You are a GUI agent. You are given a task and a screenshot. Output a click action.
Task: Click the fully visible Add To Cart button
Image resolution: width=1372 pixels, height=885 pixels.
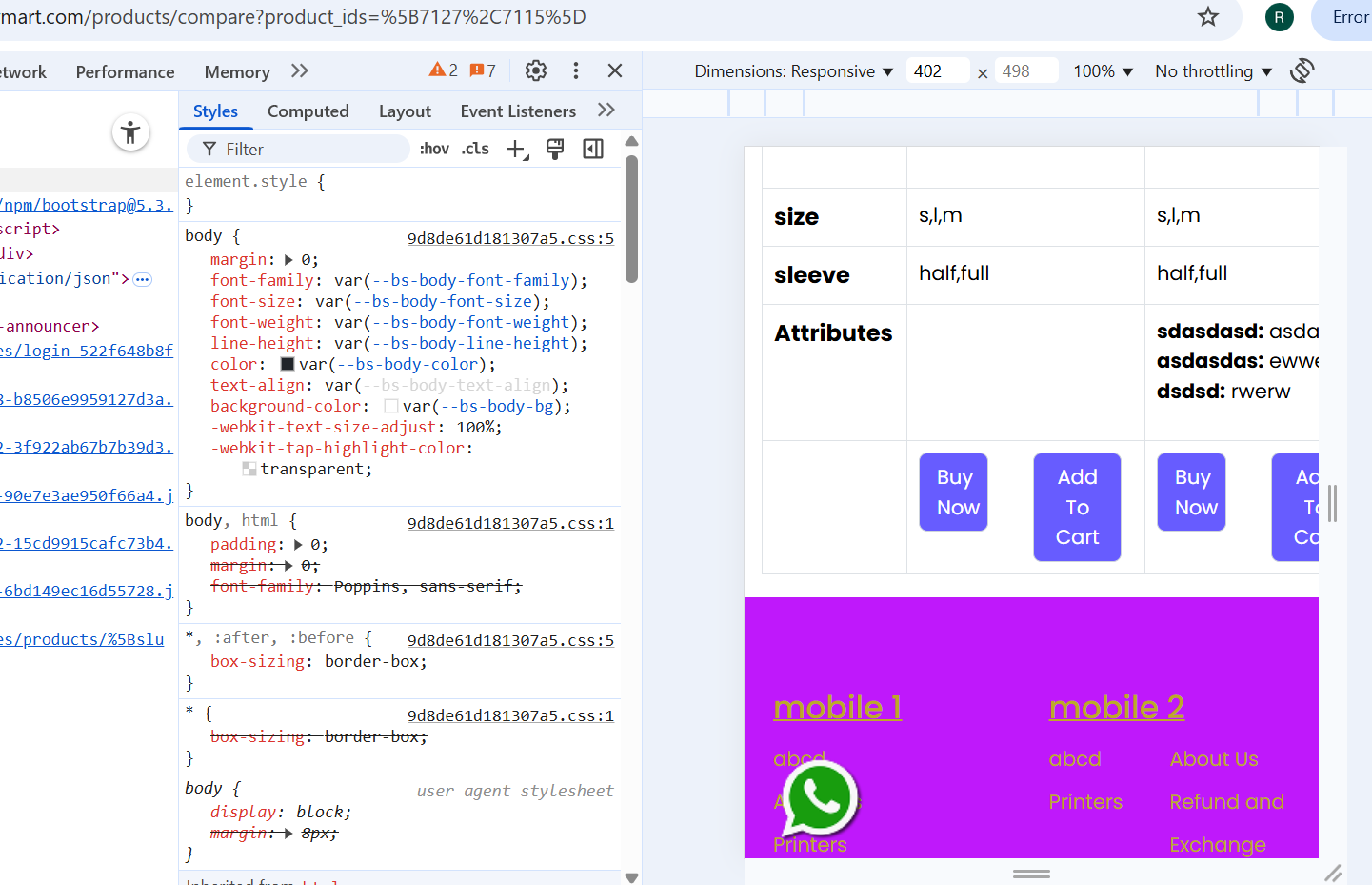(x=1077, y=507)
